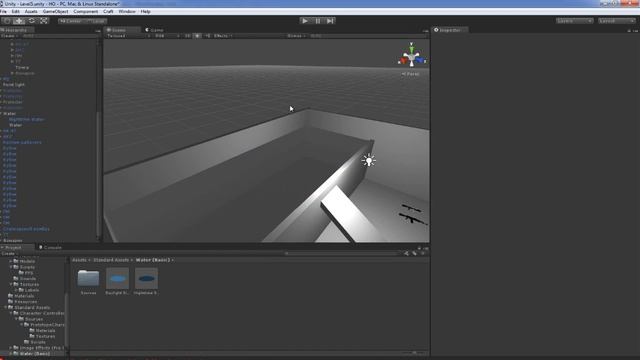This screenshot has height=360, width=640.
Task: Open Hierarchy Create dropdown
Action: click(9, 36)
